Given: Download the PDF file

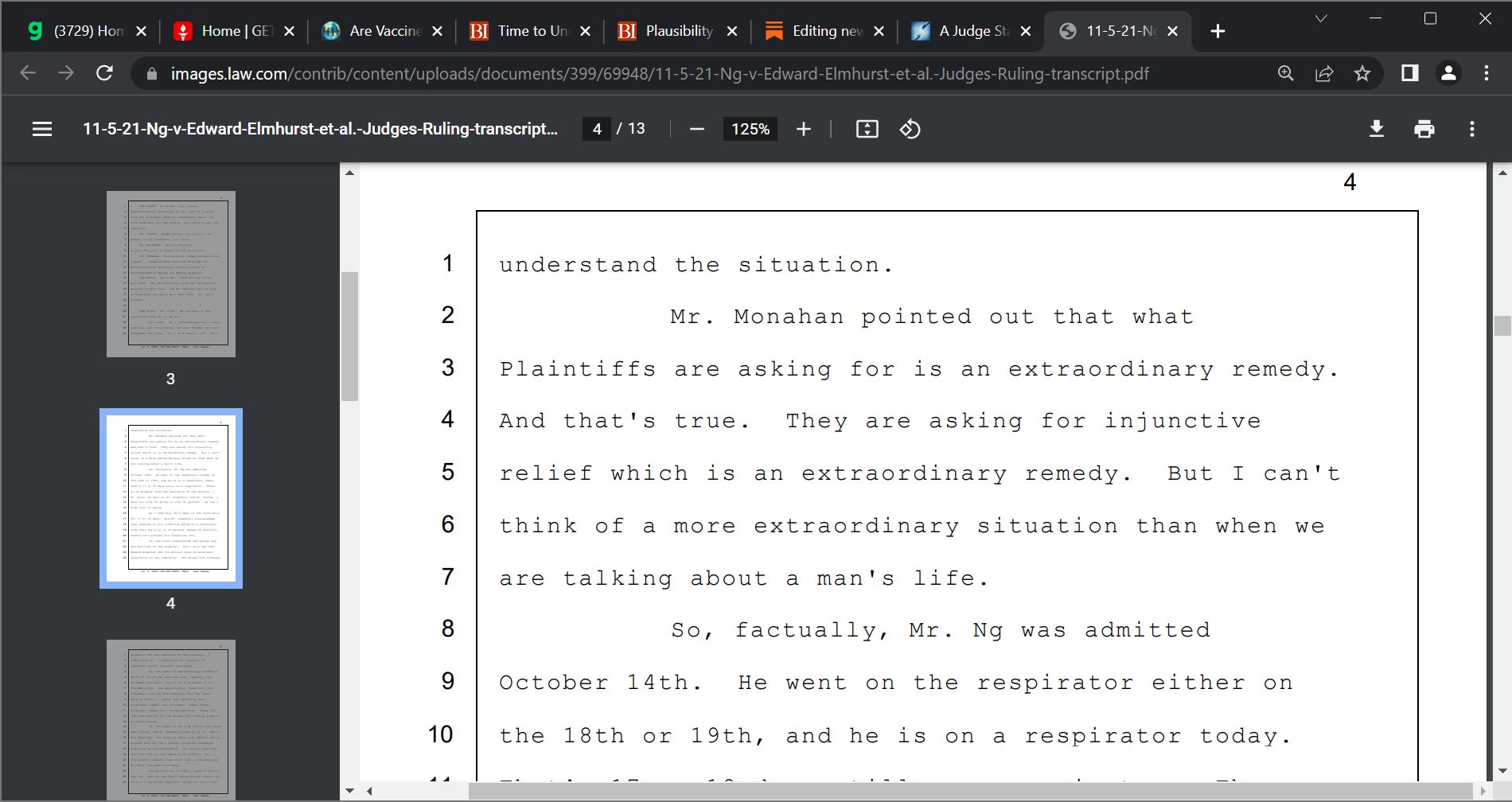Looking at the screenshot, I should tap(1377, 129).
